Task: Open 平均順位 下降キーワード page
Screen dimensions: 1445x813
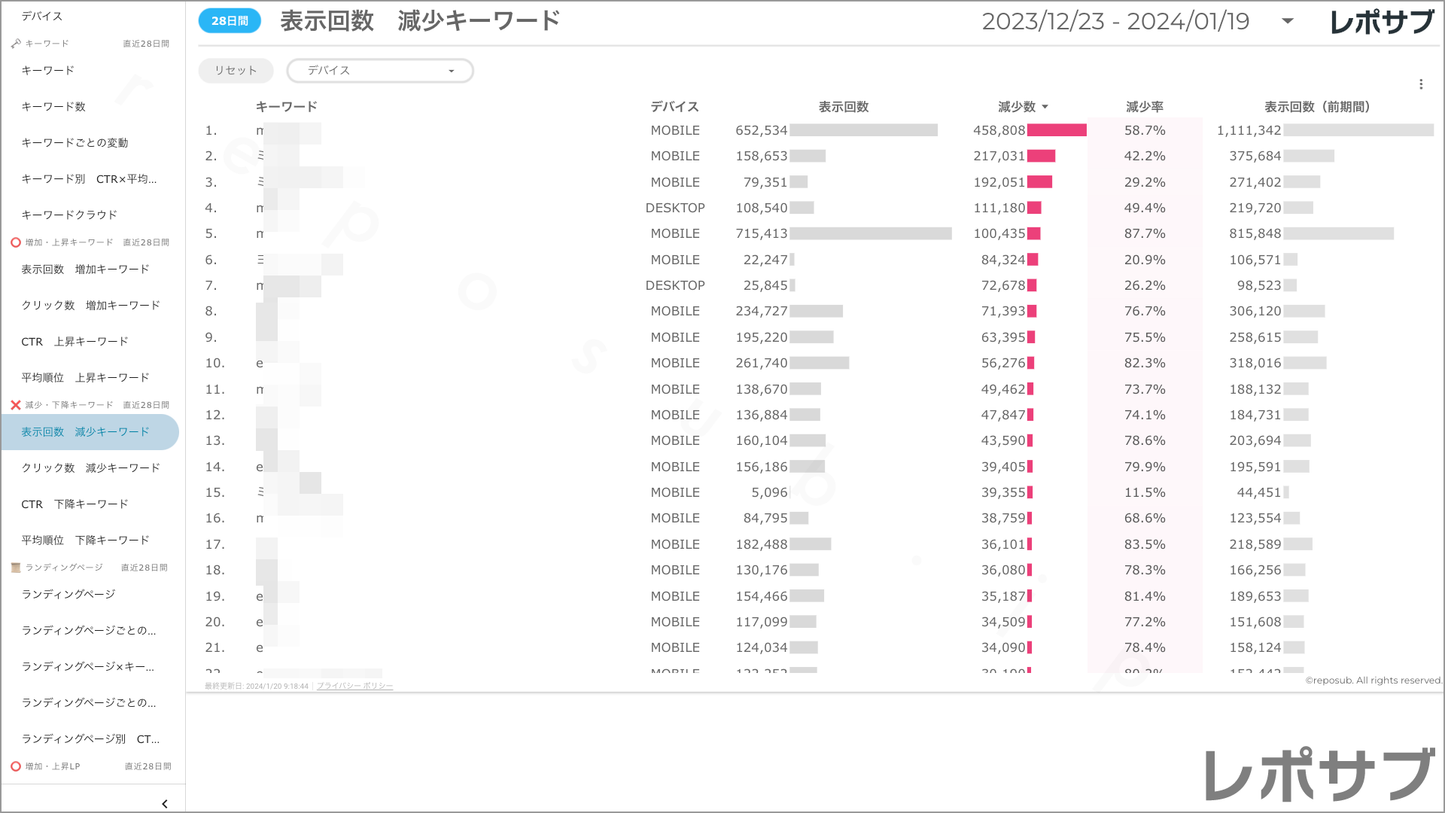Action: click(x=85, y=540)
